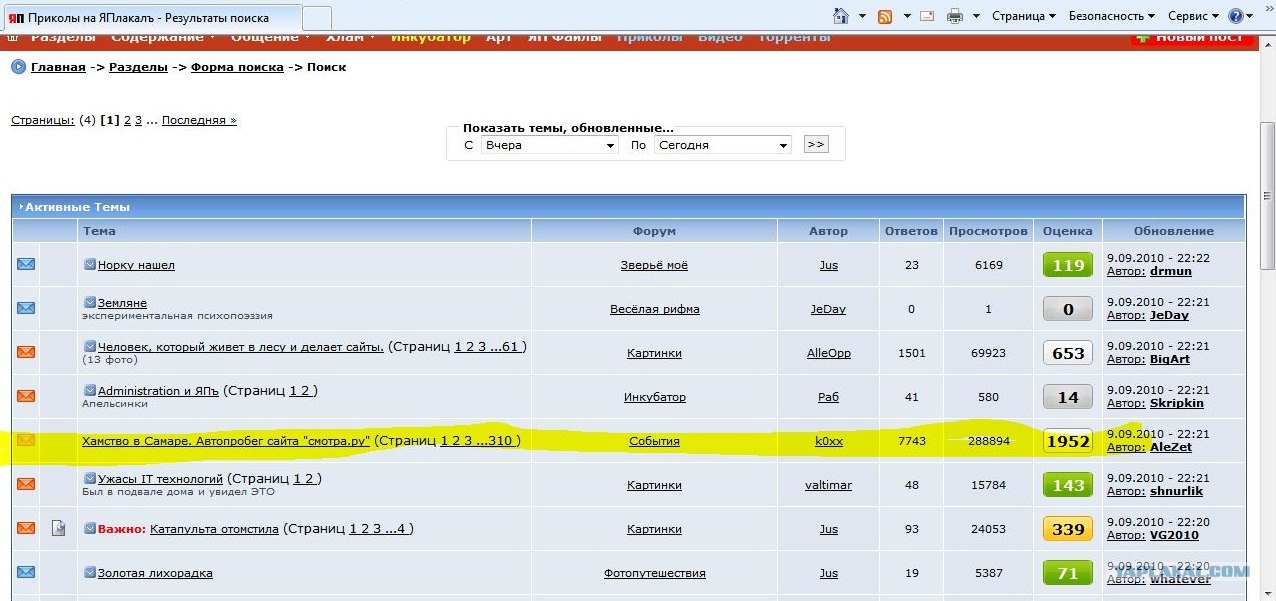Select the Приколы на ЯПлакалъ browser tab
Viewport: 1276px width, 601px height.
[150, 17]
